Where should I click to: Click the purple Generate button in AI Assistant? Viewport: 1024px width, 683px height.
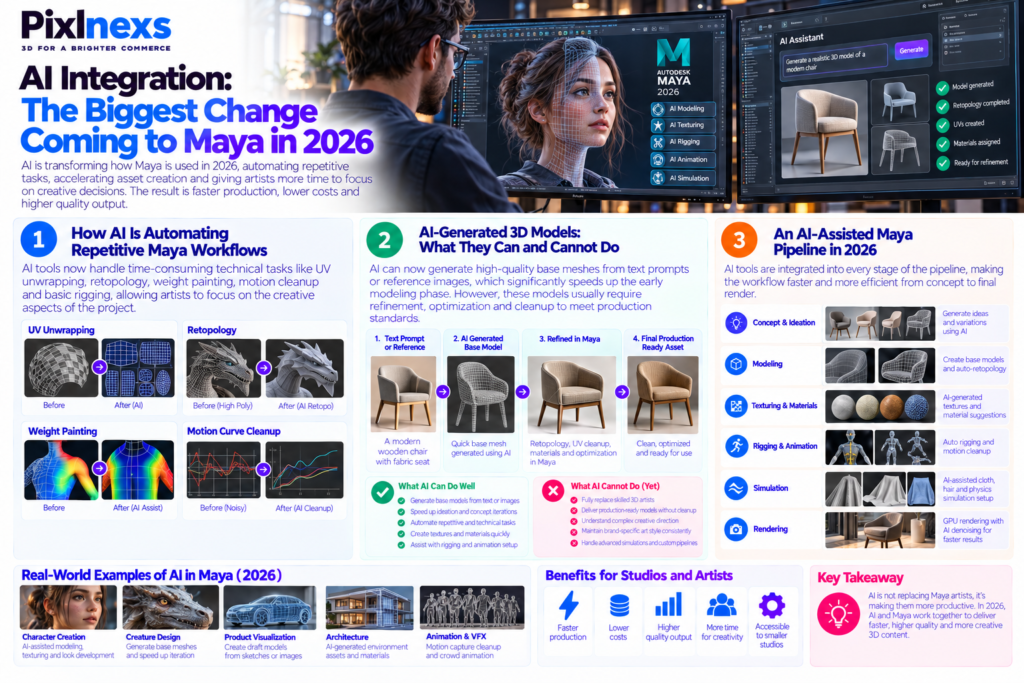click(x=911, y=50)
